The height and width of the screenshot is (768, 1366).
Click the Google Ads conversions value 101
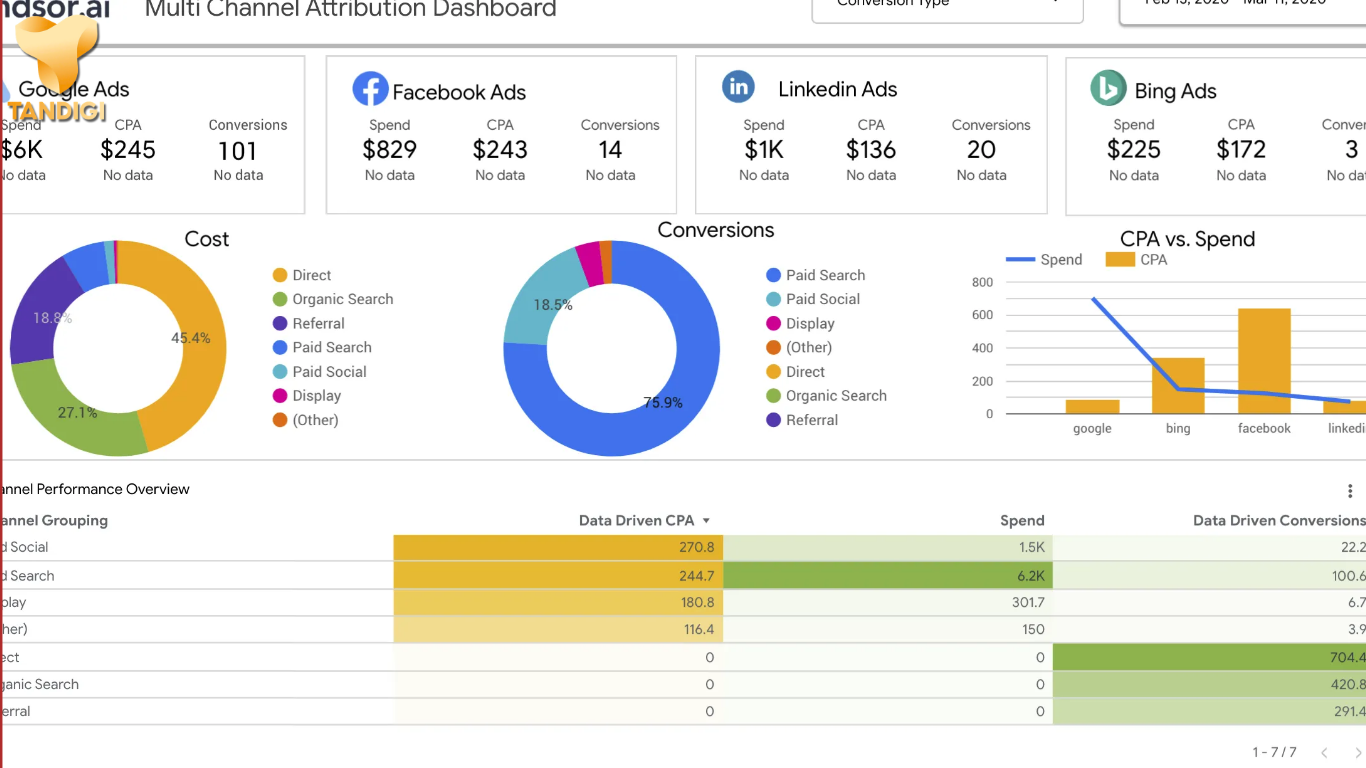[238, 151]
